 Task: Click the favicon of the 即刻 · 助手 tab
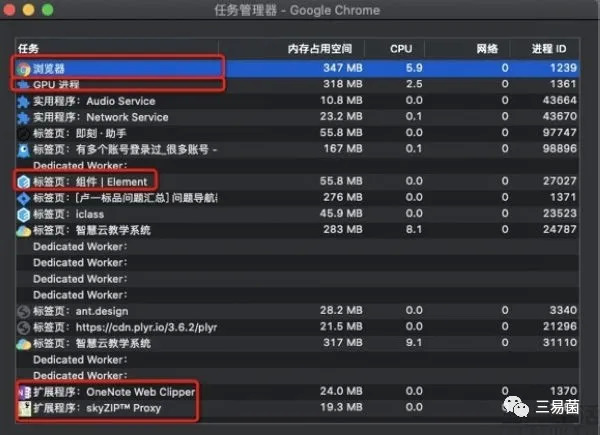point(24,134)
